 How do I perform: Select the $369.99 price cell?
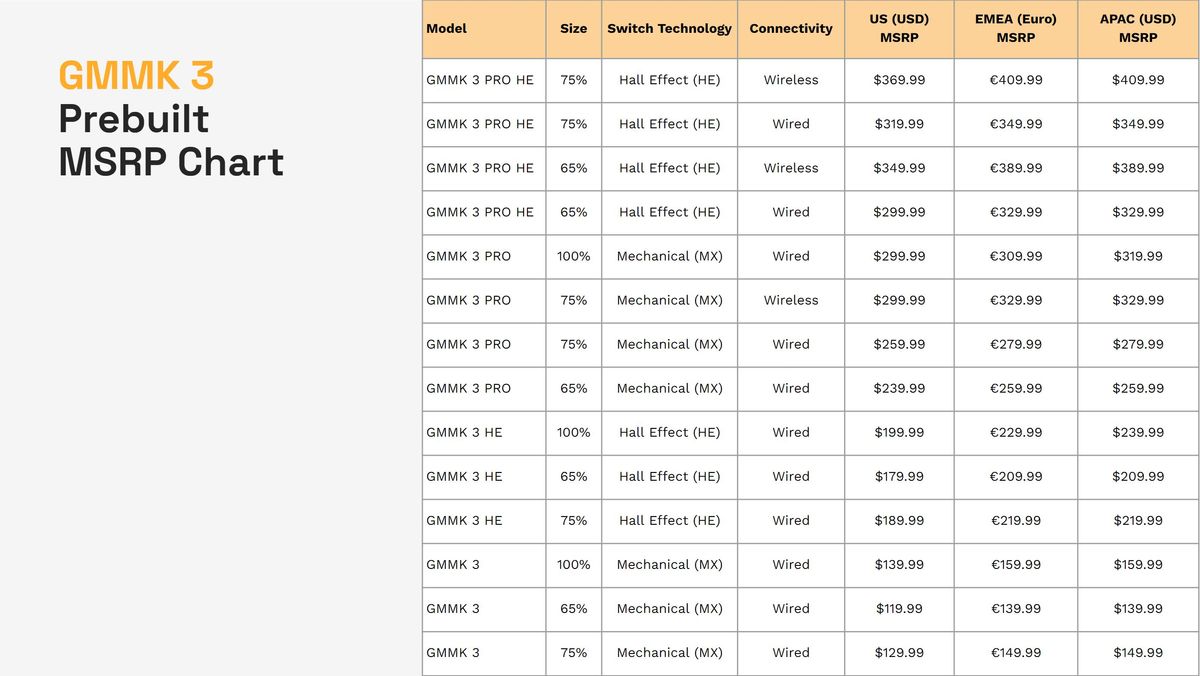[898, 80]
